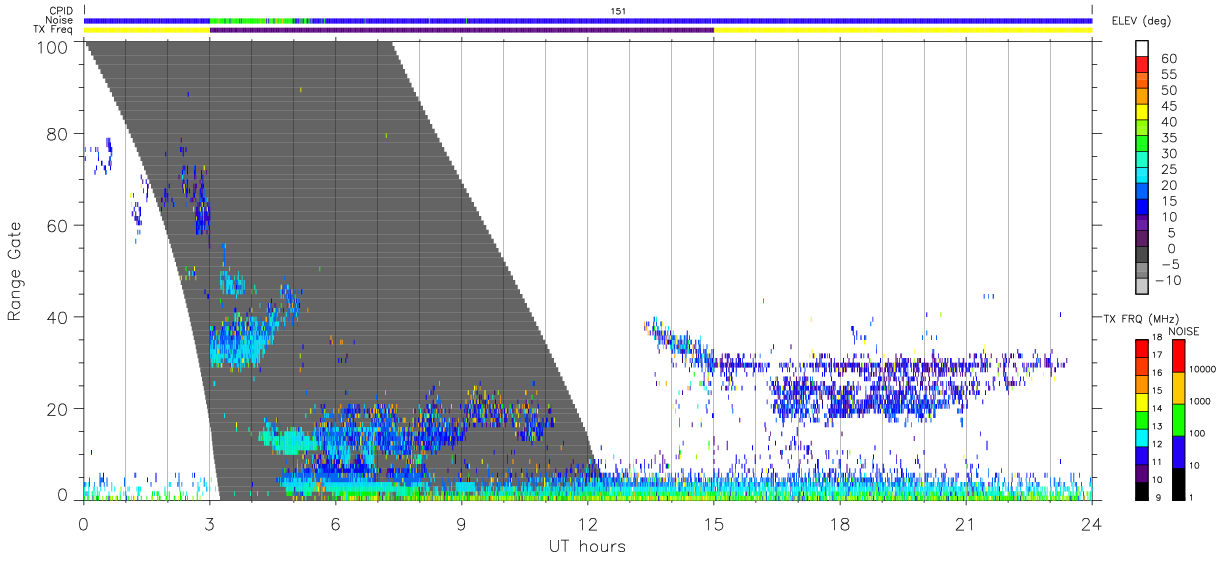Select the 9 tick on UT hours axis
Screen dimensions: 1228x567
(462, 523)
